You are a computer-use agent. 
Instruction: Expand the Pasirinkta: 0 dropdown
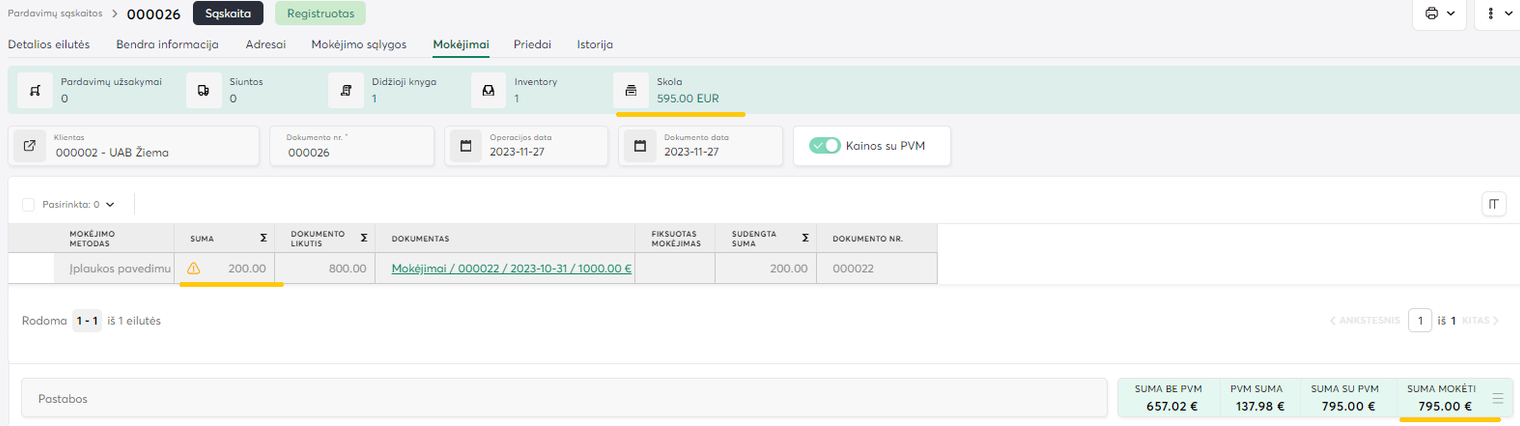click(x=109, y=204)
